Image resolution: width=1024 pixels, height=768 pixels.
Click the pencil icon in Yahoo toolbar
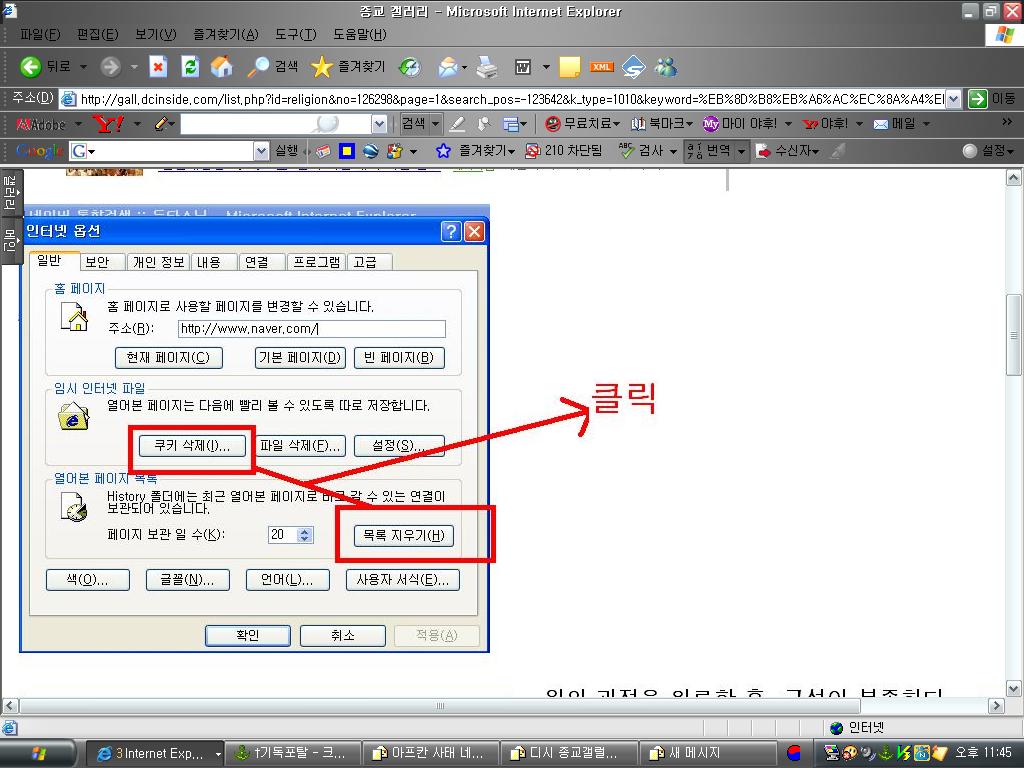161,123
